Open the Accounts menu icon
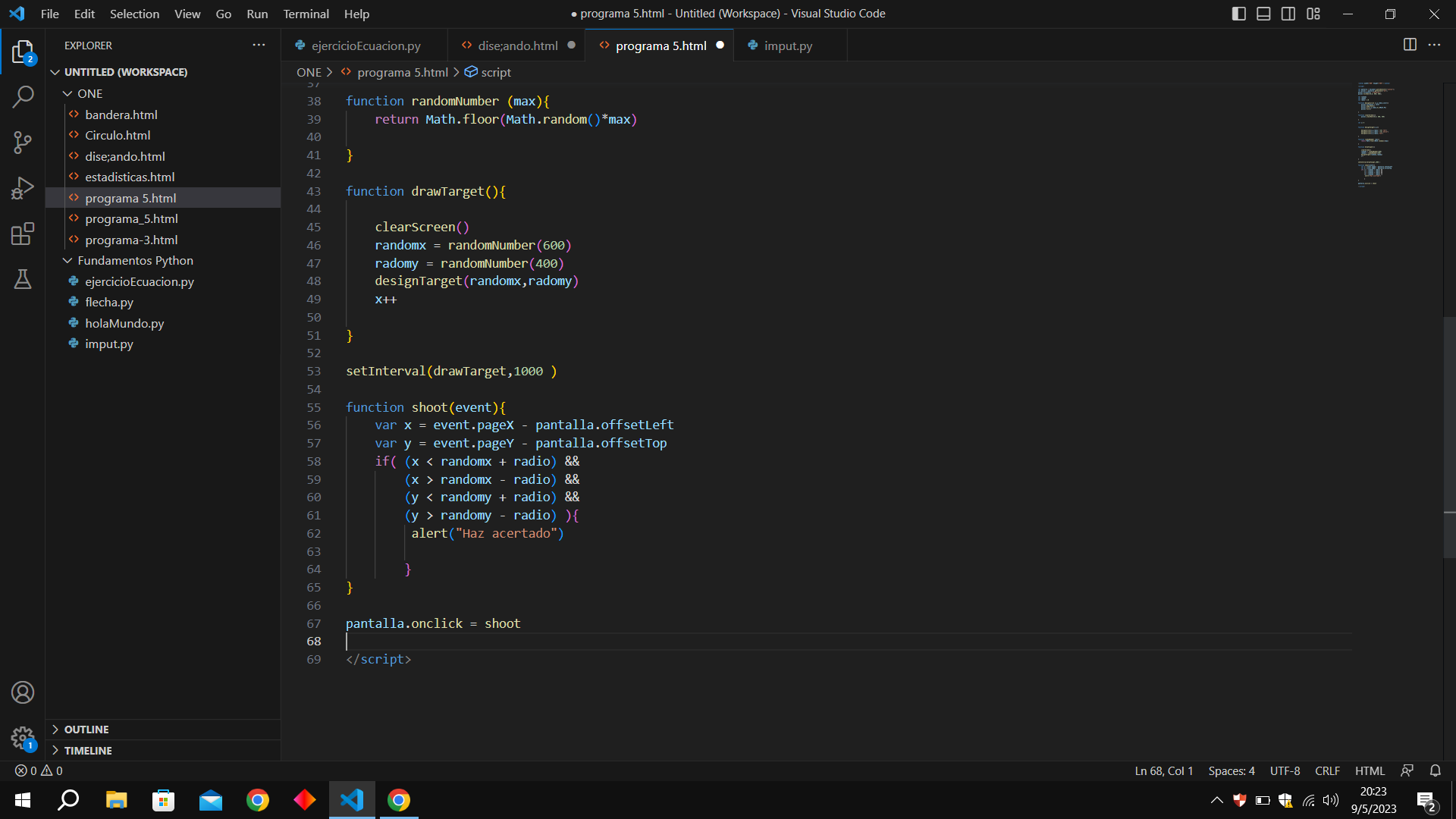Image resolution: width=1456 pixels, height=819 pixels. click(x=23, y=692)
